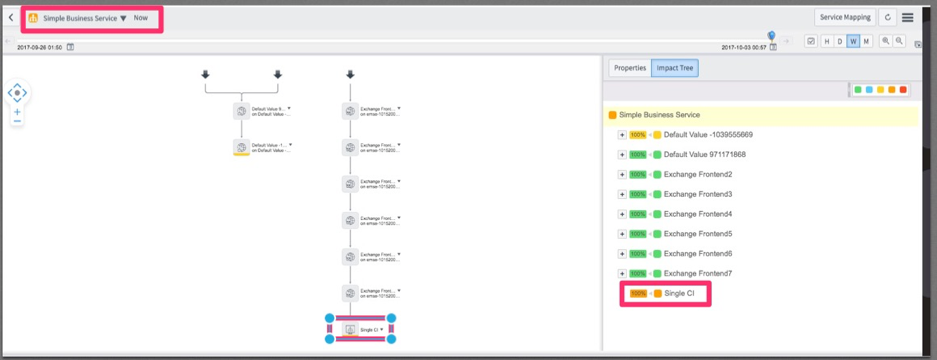
Task: Zoom out the timeline with magnifier minus
Action: pos(898,41)
